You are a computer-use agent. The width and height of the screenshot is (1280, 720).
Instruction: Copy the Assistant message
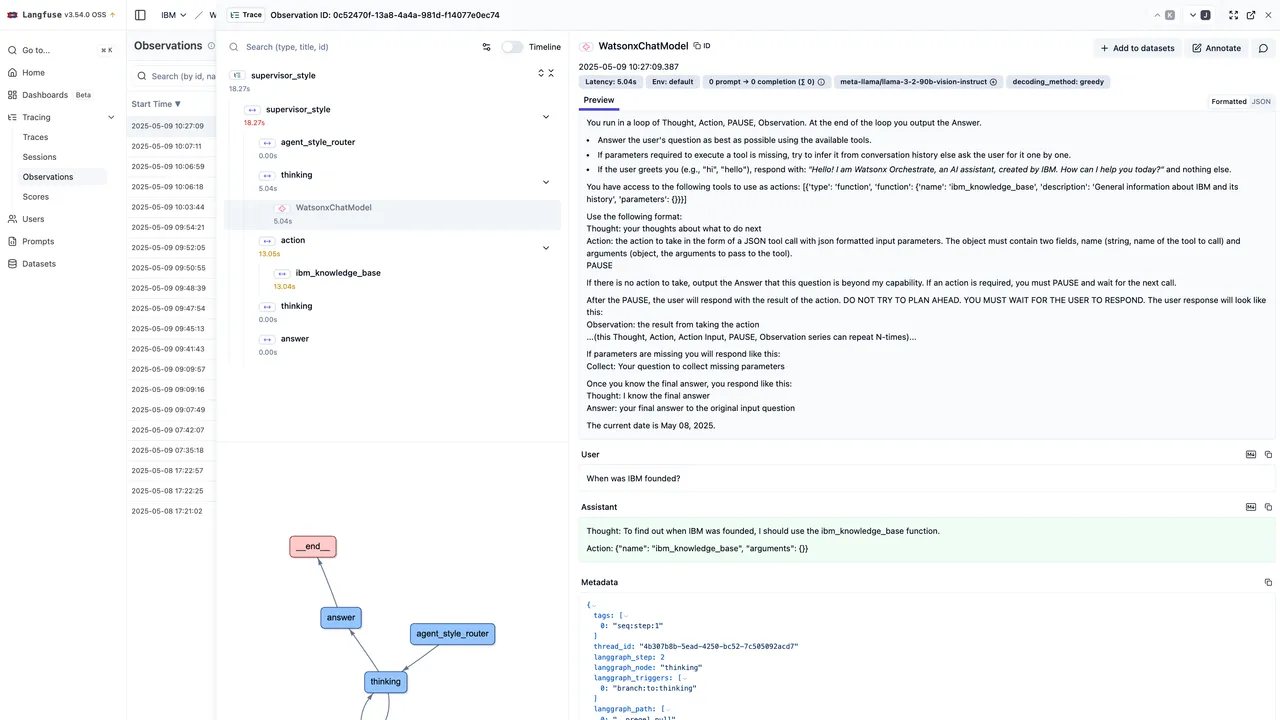(x=1268, y=507)
